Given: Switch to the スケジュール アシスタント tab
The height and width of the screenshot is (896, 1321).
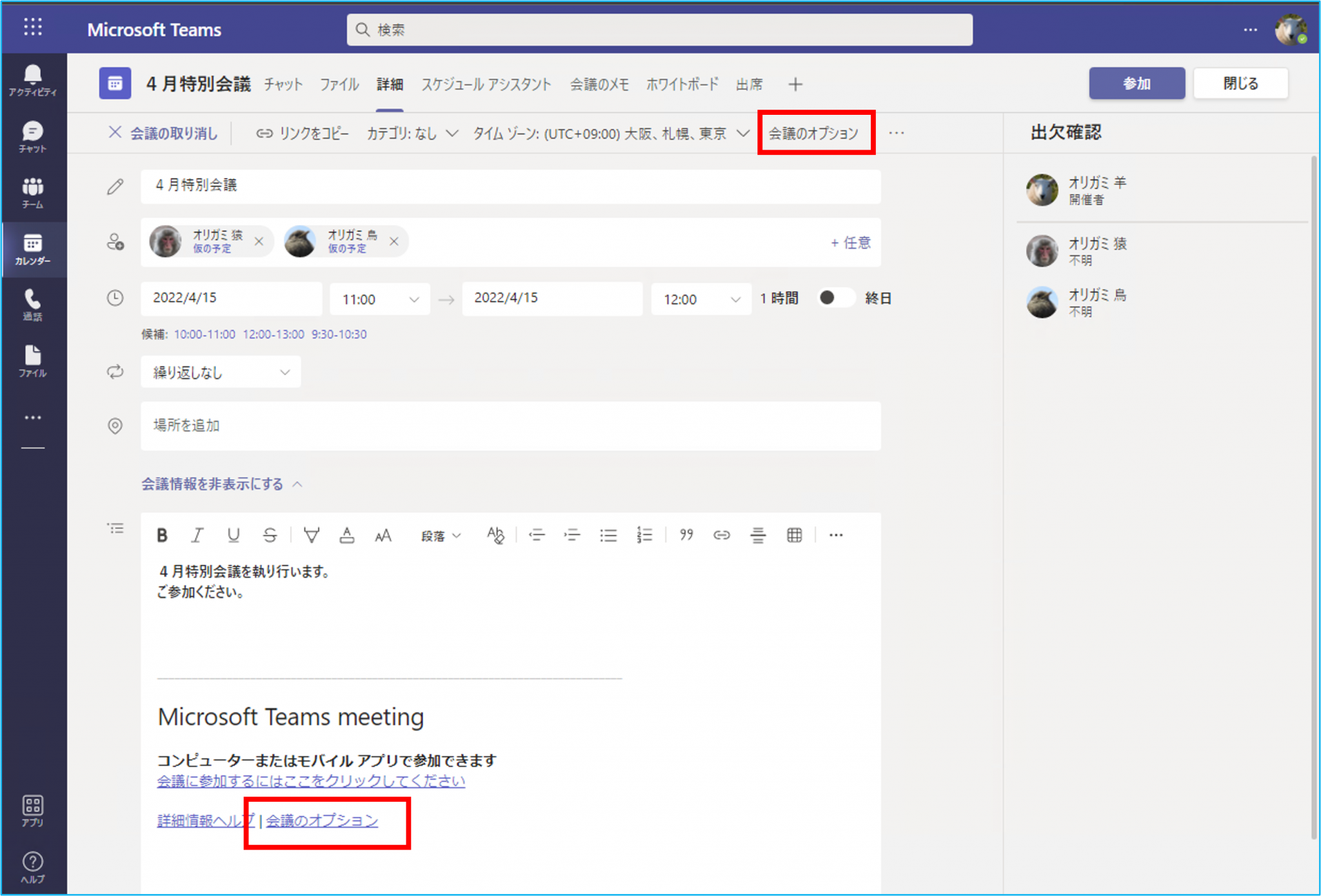Looking at the screenshot, I should 486,84.
